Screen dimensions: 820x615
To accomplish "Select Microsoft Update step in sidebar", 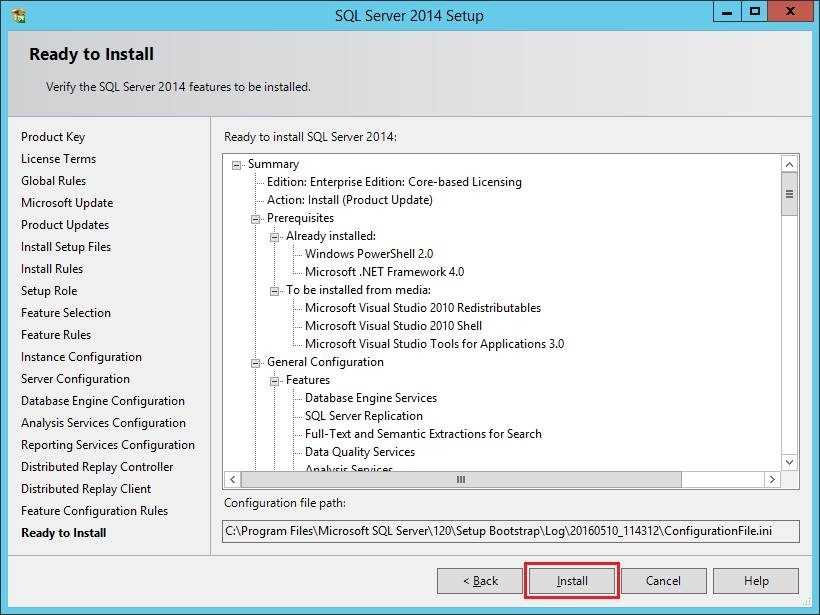I will pos(67,203).
